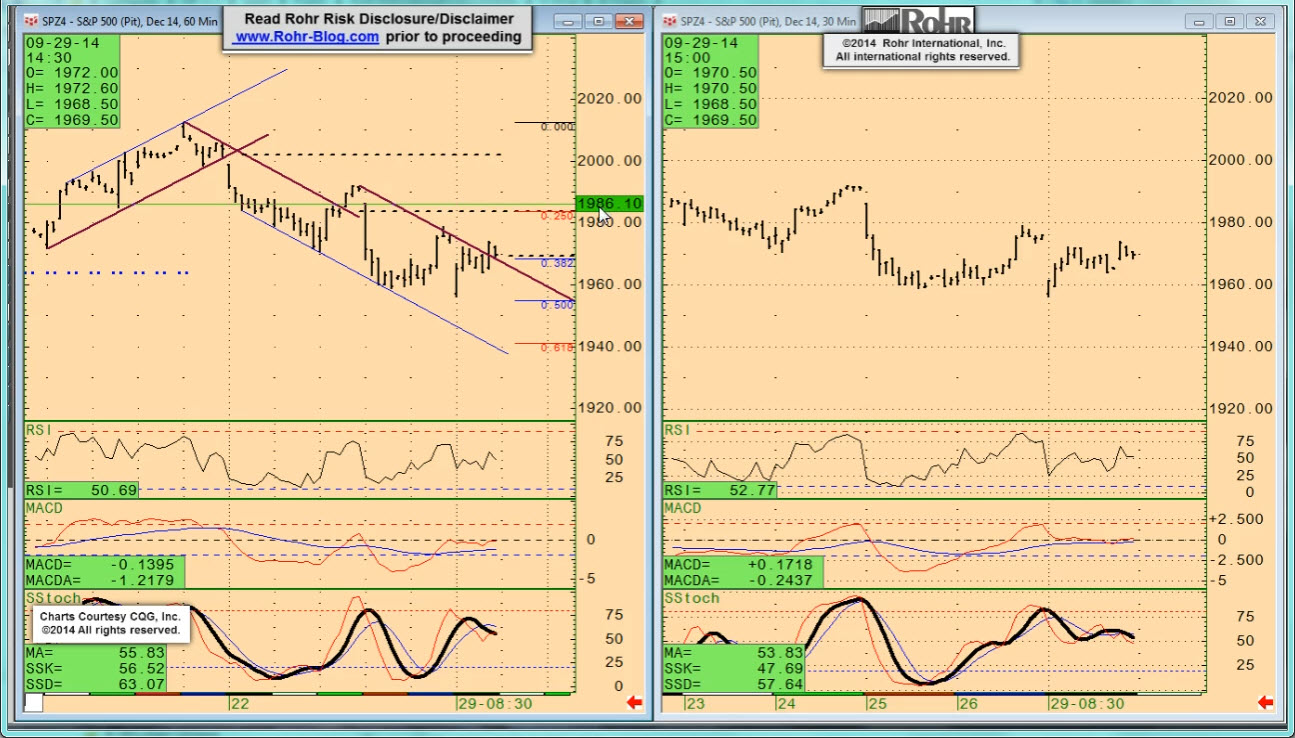Minimize the 30 Min chart window
Screen dimensions: 1295x738
1201,21
